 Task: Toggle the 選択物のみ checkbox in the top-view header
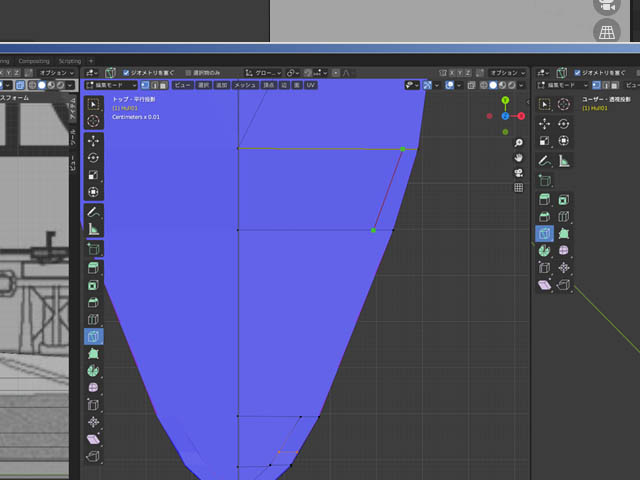188,73
